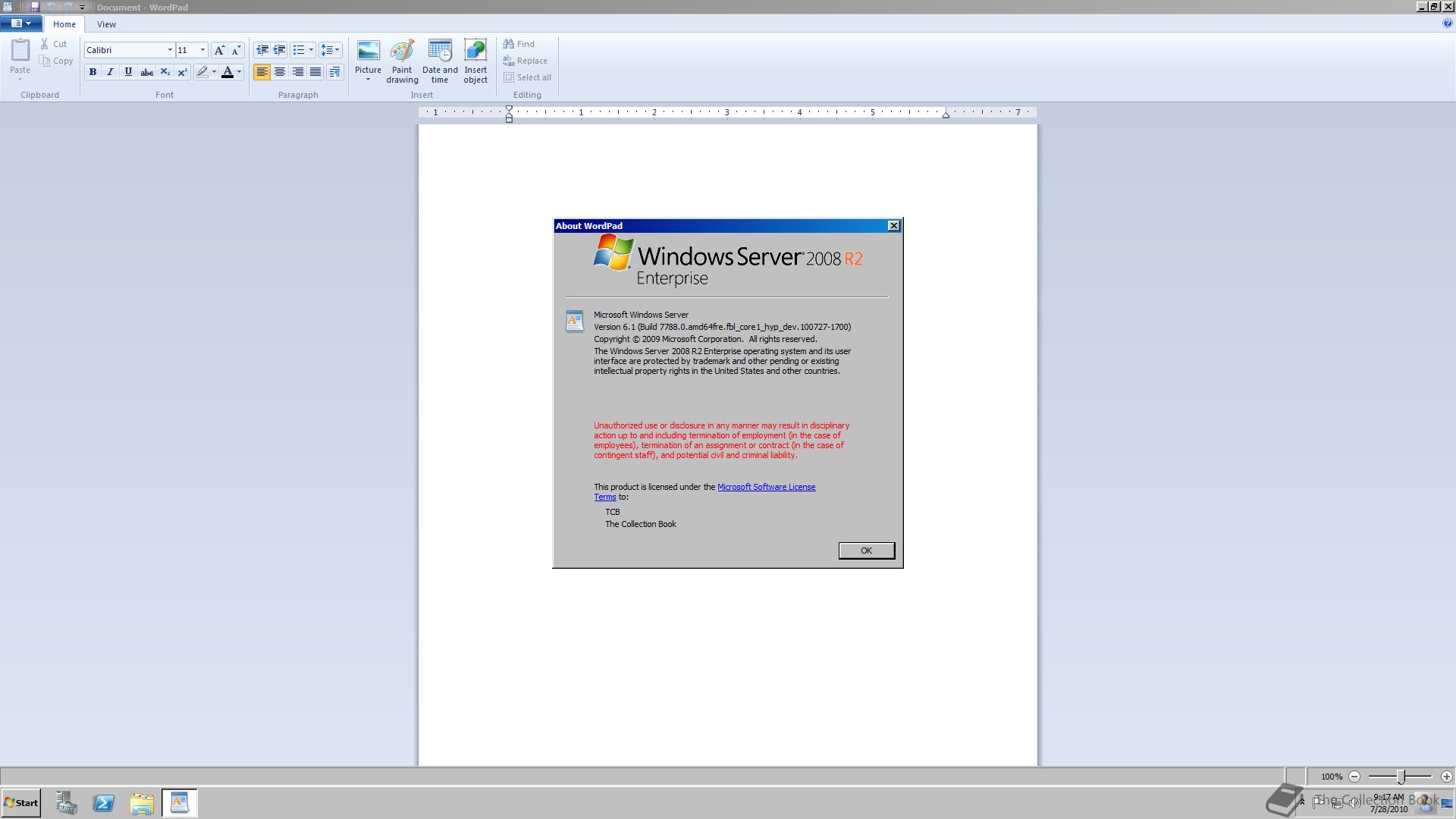The image size is (1456, 819).
Task: Show hidden tray icons arrow
Action: tap(1302, 802)
